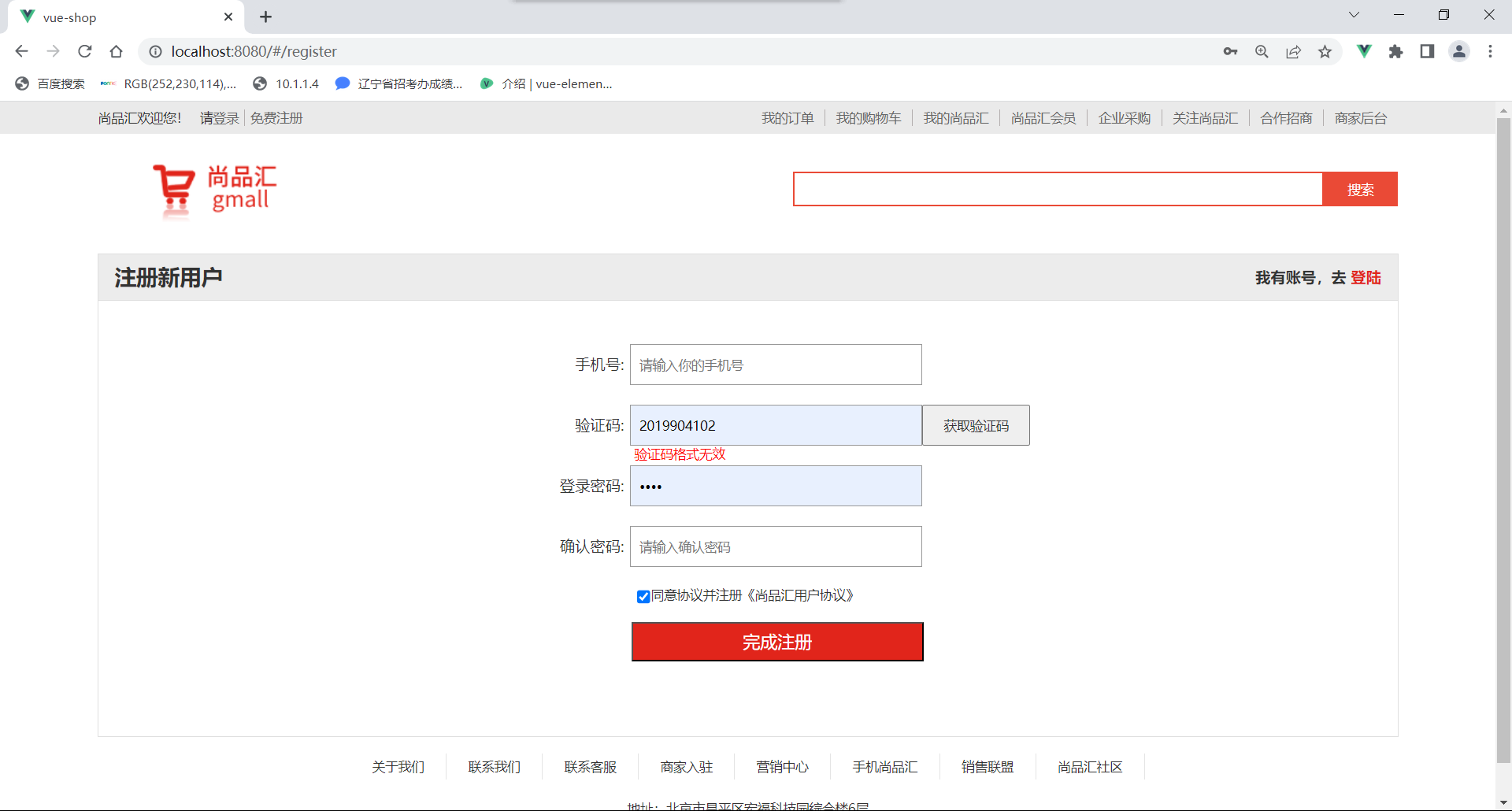Open the first 联系我们 footer link

pos(494,767)
